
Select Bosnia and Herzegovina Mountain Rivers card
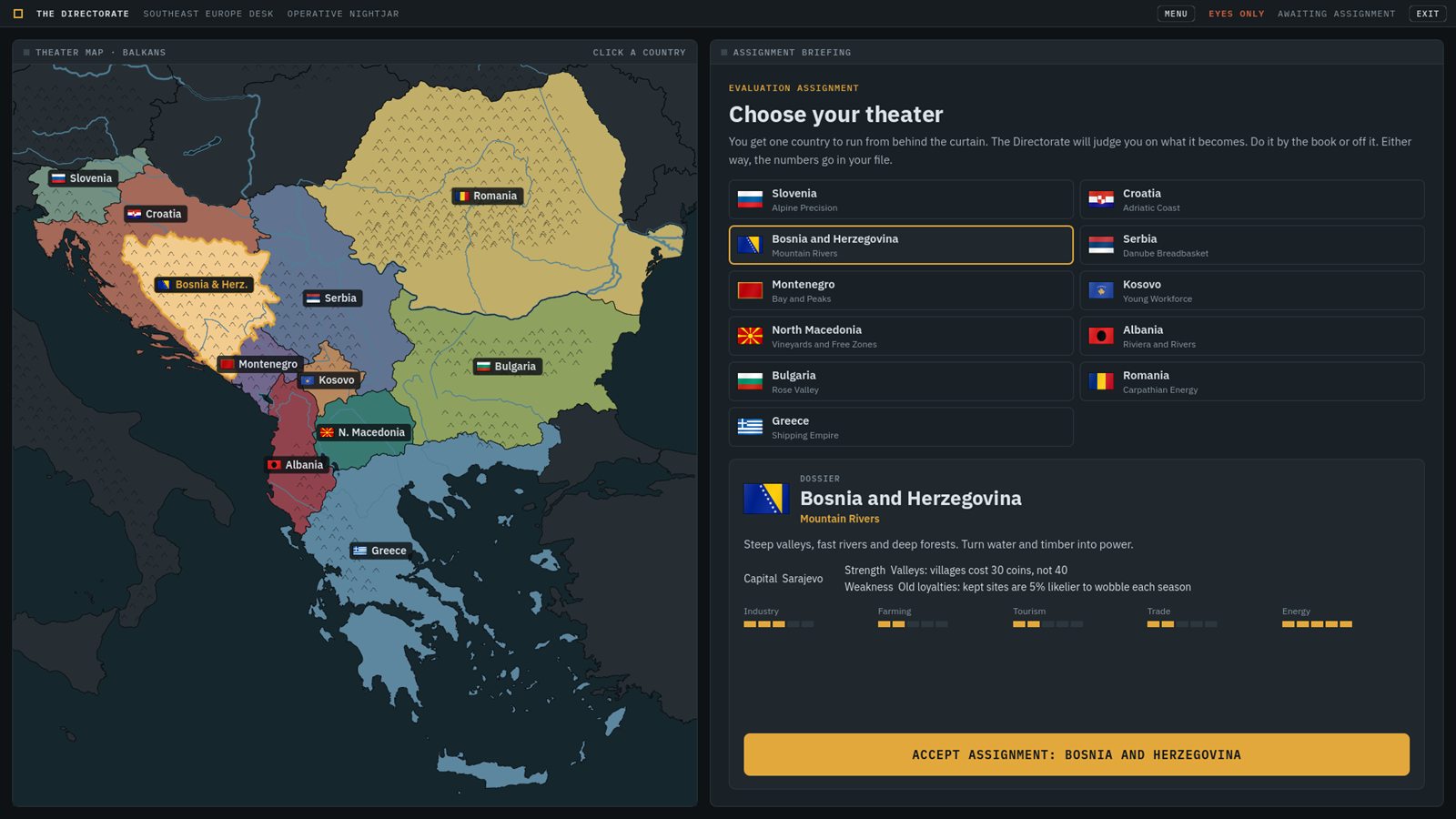[x=901, y=245]
